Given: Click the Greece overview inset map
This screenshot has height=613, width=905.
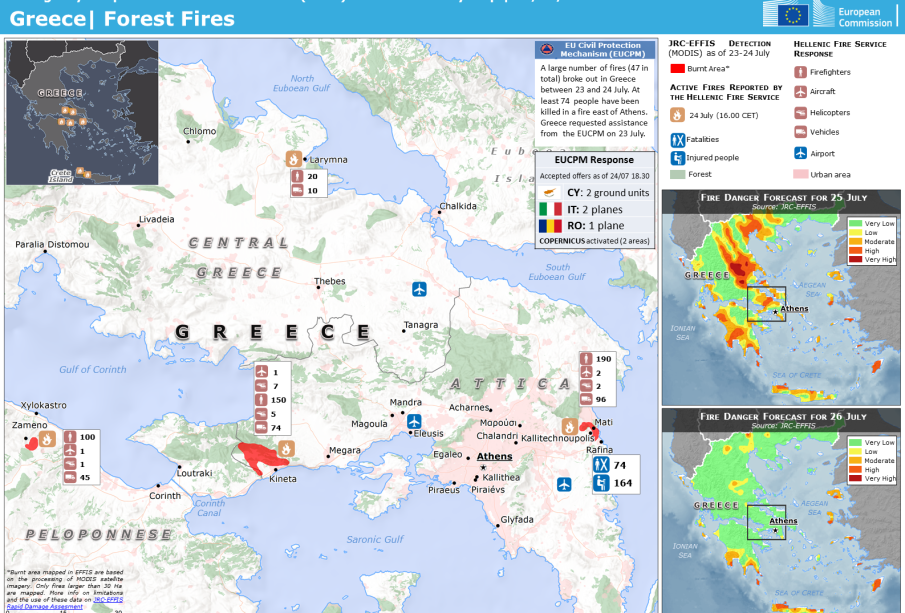Looking at the screenshot, I should pos(82,113).
